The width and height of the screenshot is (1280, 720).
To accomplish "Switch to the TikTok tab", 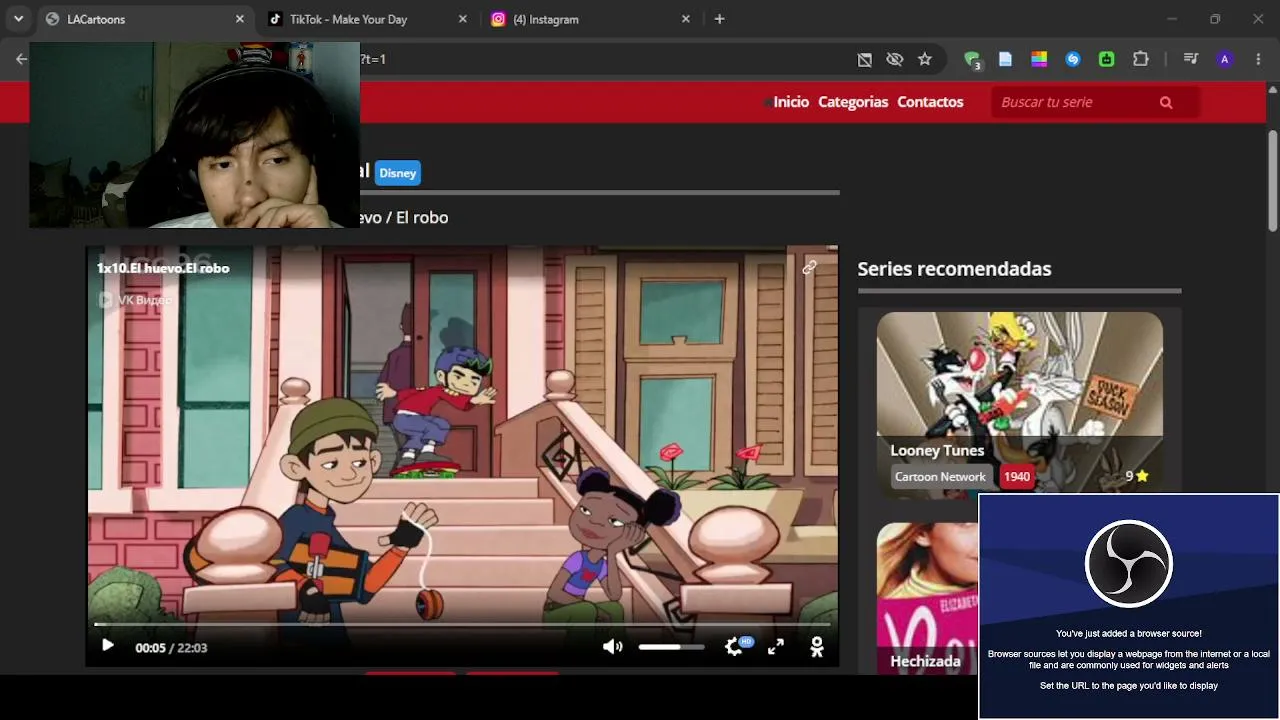I will pos(367,19).
